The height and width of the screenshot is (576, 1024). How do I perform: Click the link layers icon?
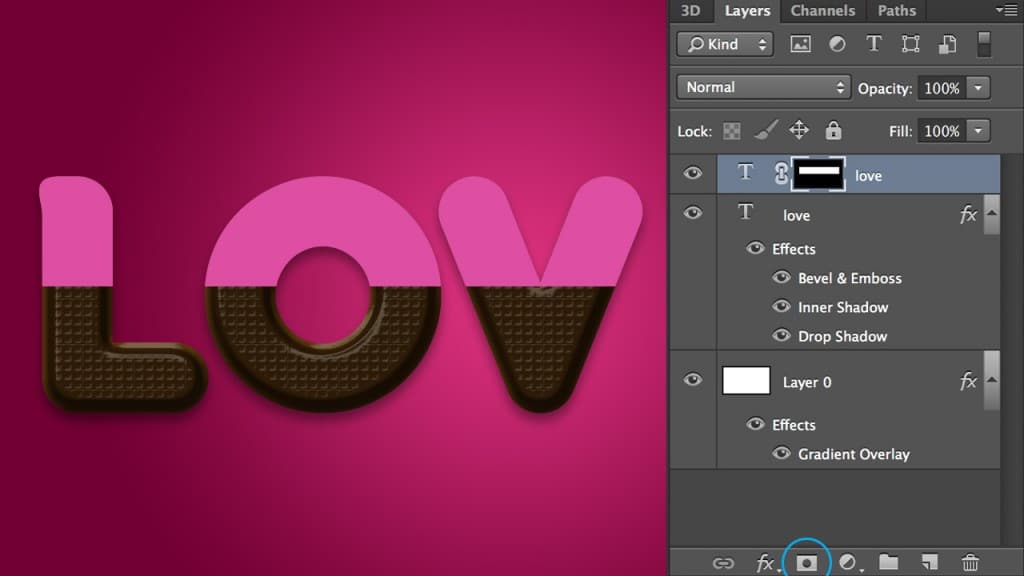tap(723, 563)
